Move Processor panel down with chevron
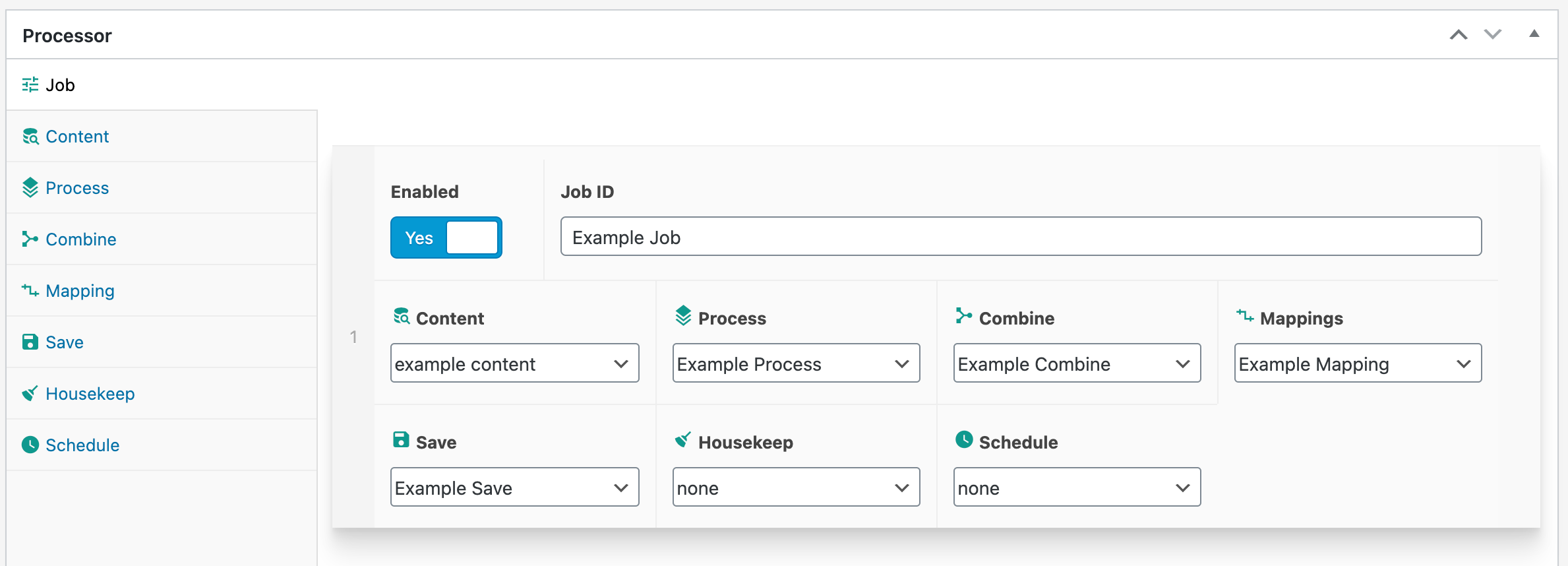 [1493, 34]
